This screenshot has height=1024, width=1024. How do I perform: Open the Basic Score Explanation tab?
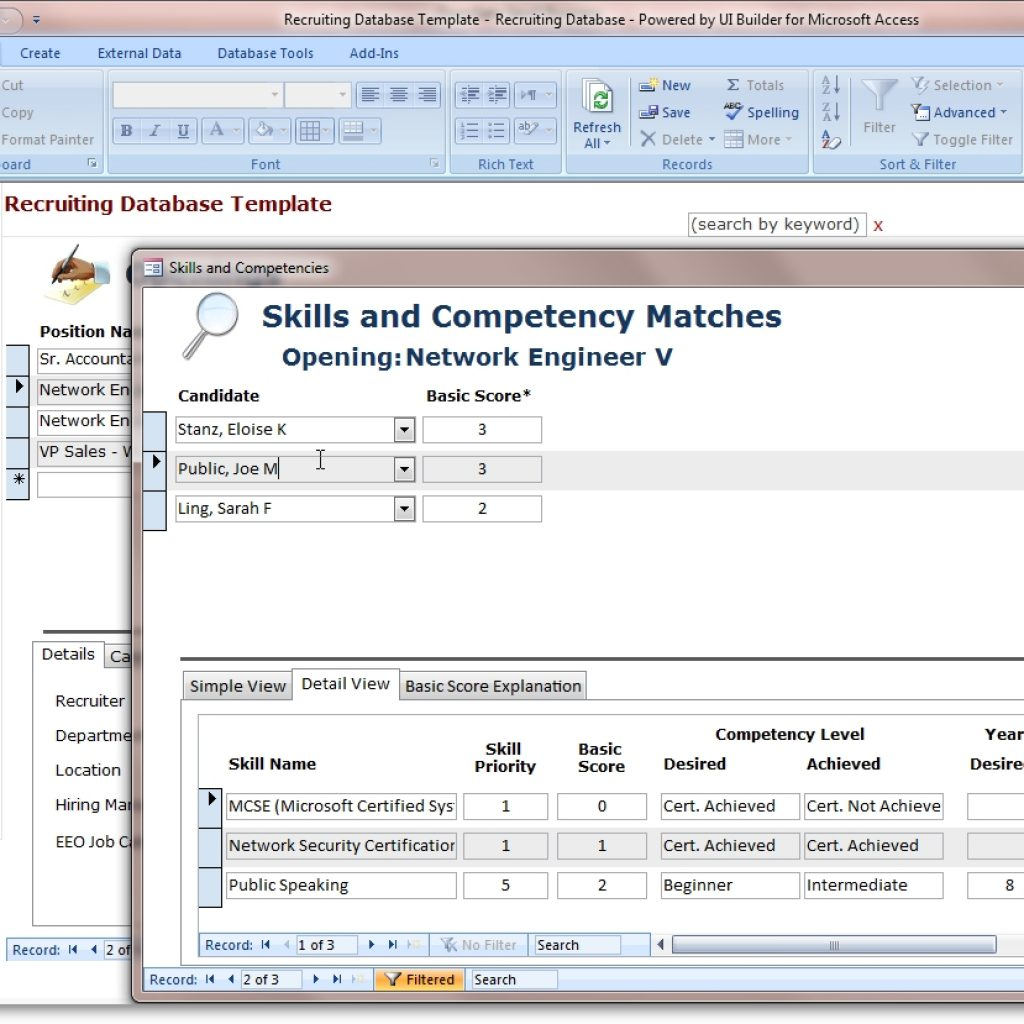(493, 686)
